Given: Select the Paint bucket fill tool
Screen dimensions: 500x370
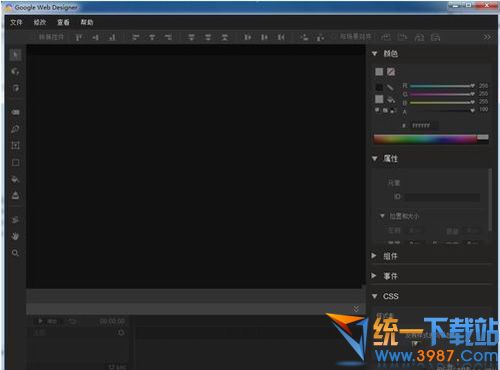Looking at the screenshot, I should click(15, 179).
